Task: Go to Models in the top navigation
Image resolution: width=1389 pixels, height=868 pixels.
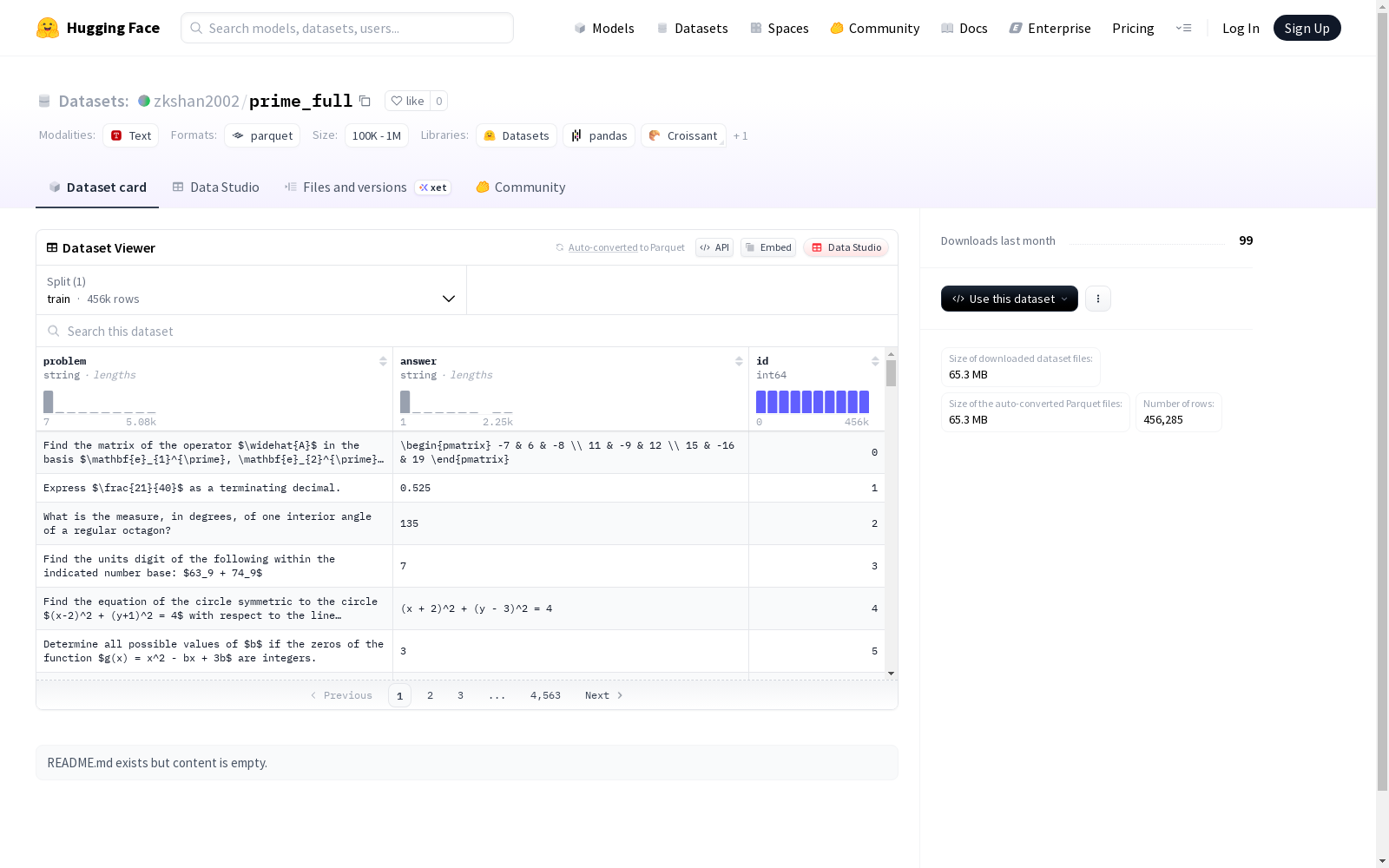Action: point(604,28)
